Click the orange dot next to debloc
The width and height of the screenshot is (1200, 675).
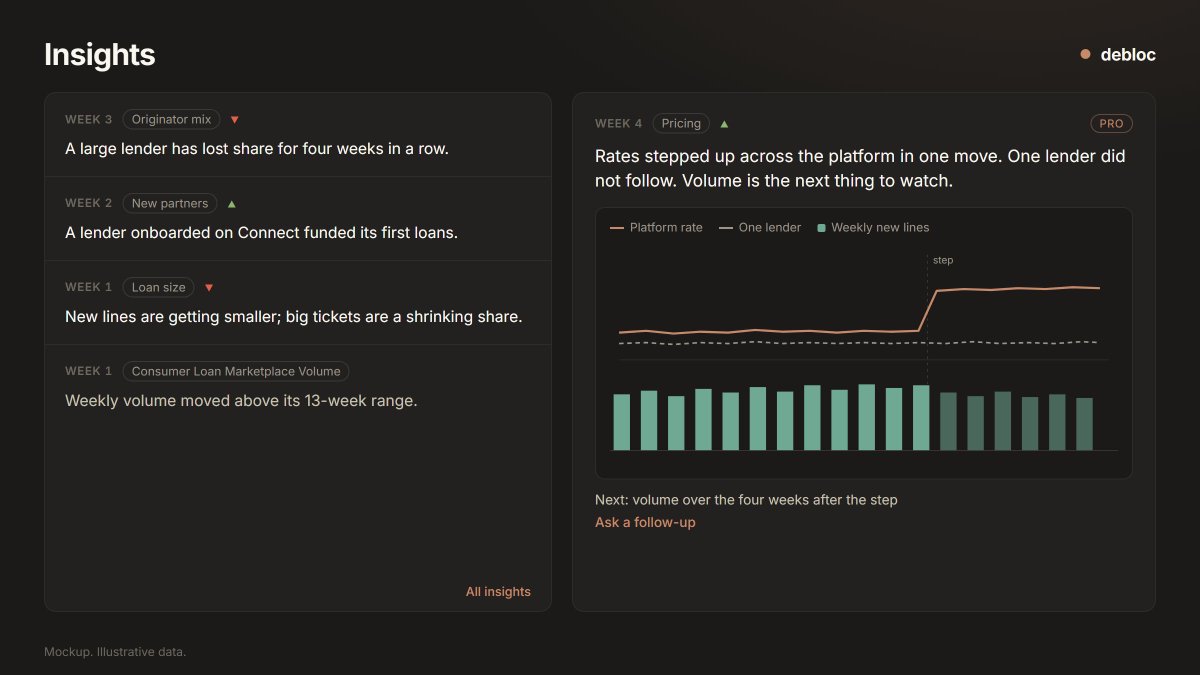pos(1085,55)
